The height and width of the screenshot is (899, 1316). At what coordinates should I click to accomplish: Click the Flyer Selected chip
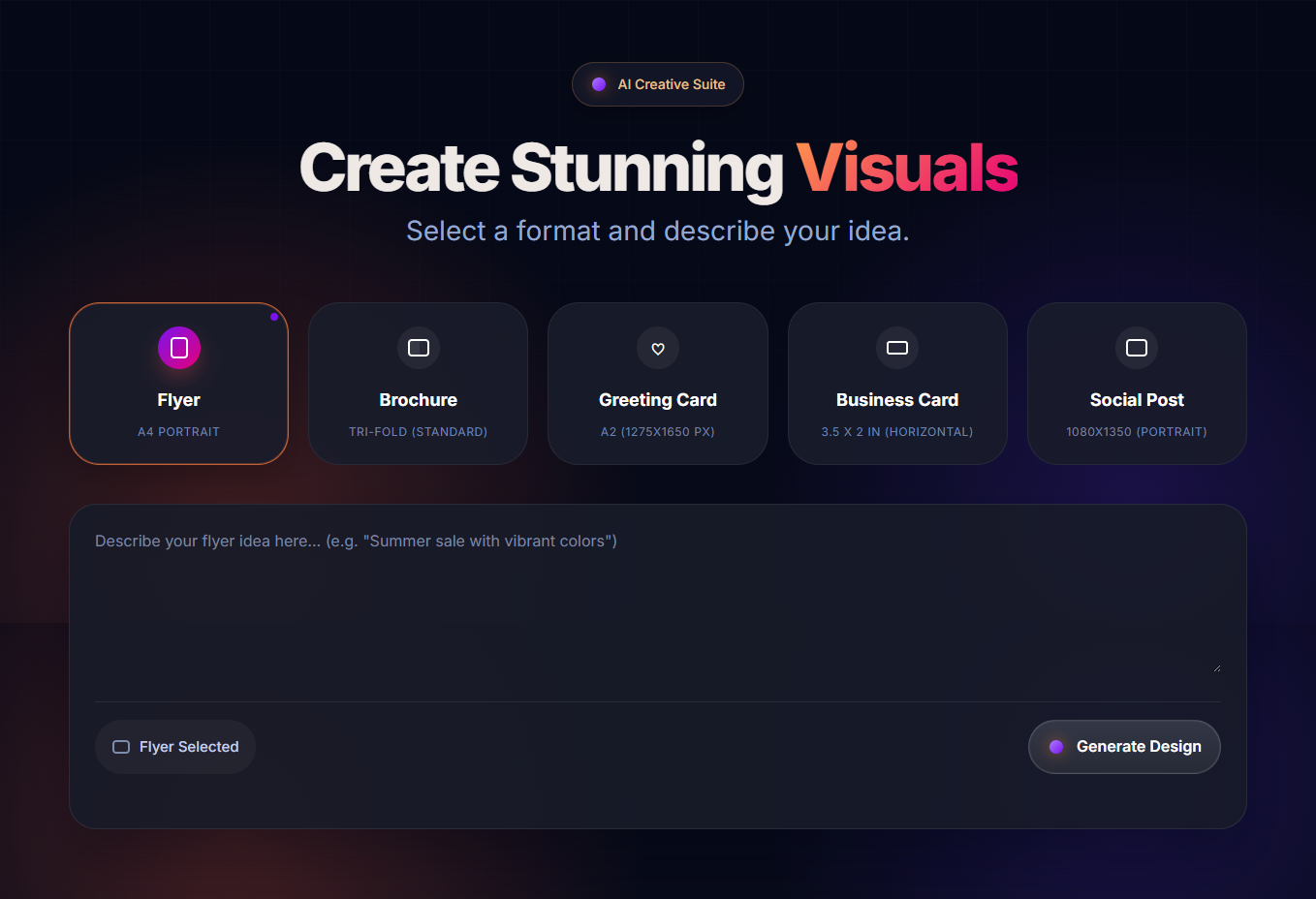[x=175, y=747]
